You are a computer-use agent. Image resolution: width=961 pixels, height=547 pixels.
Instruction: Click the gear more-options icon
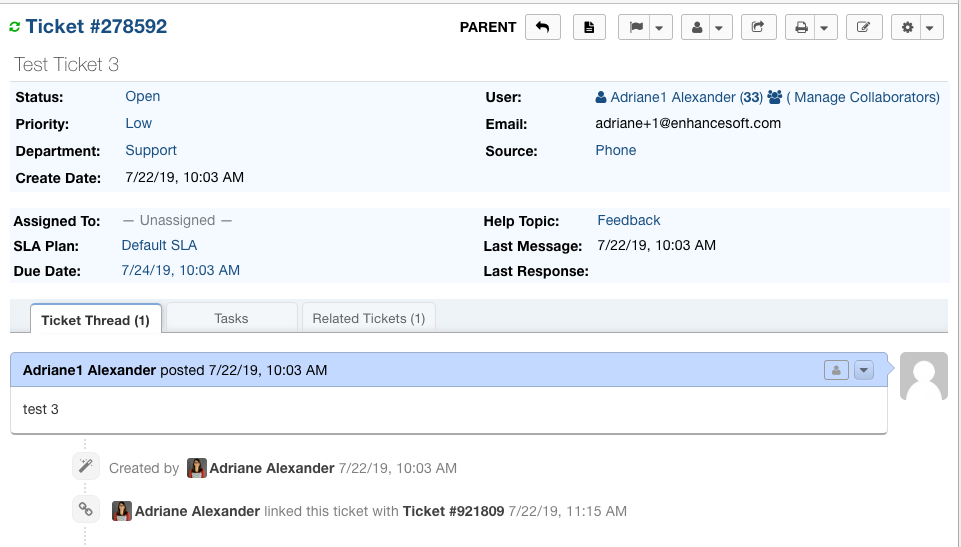click(907, 27)
